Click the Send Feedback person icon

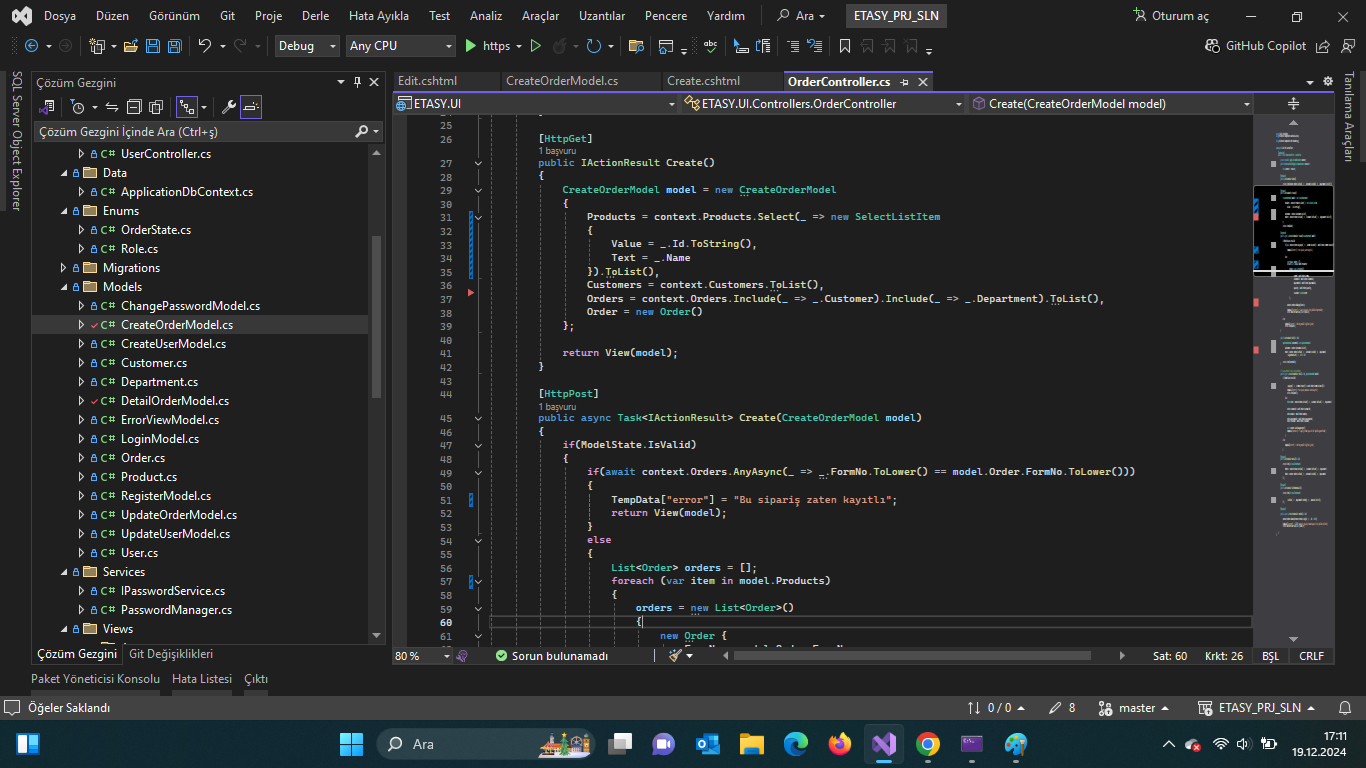pyautogui.click(x=1346, y=46)
